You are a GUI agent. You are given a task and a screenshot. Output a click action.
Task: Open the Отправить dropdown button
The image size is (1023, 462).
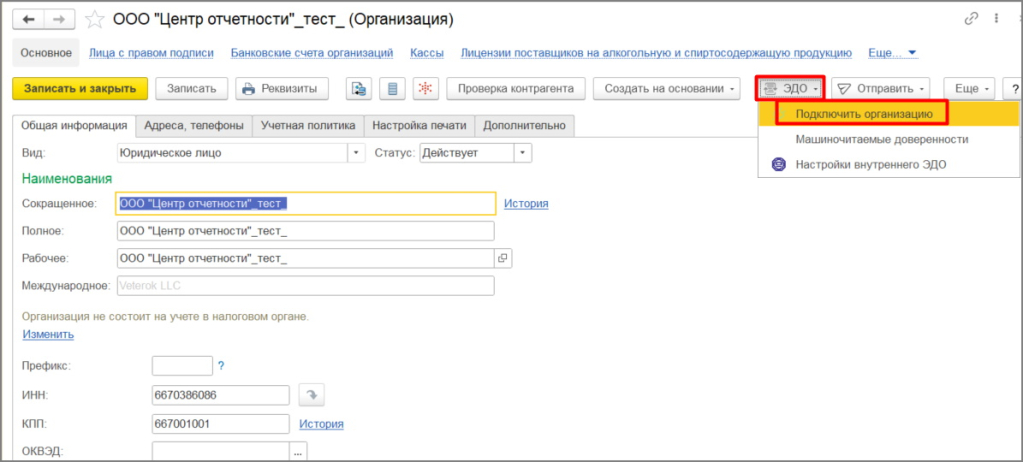[881, 89]
